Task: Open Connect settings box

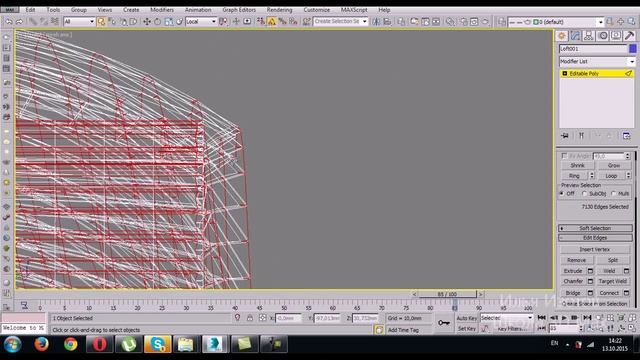Action: 627,293
